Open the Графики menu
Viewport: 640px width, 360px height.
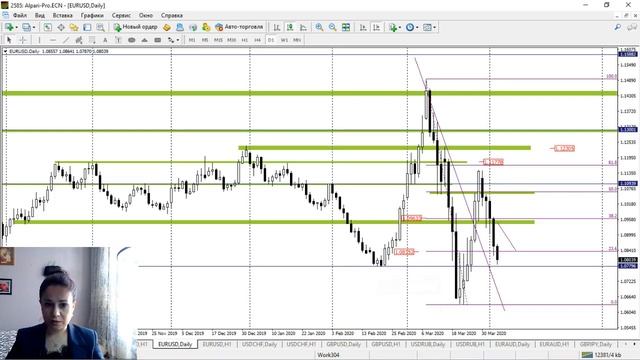click(92, 16)
